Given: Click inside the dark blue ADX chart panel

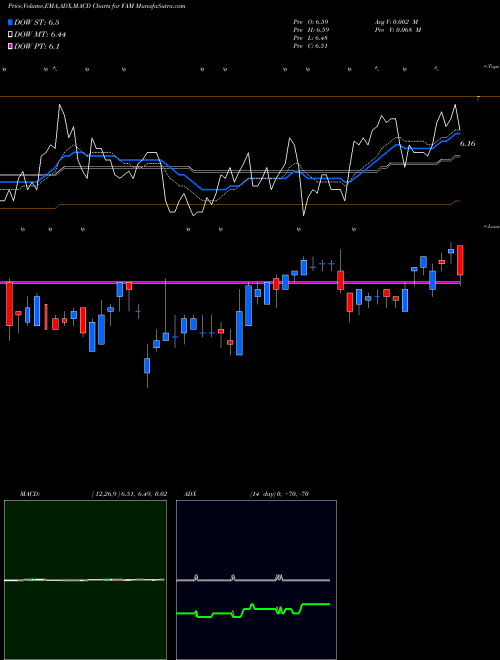Looking at the screenshot, I should 256,580.
